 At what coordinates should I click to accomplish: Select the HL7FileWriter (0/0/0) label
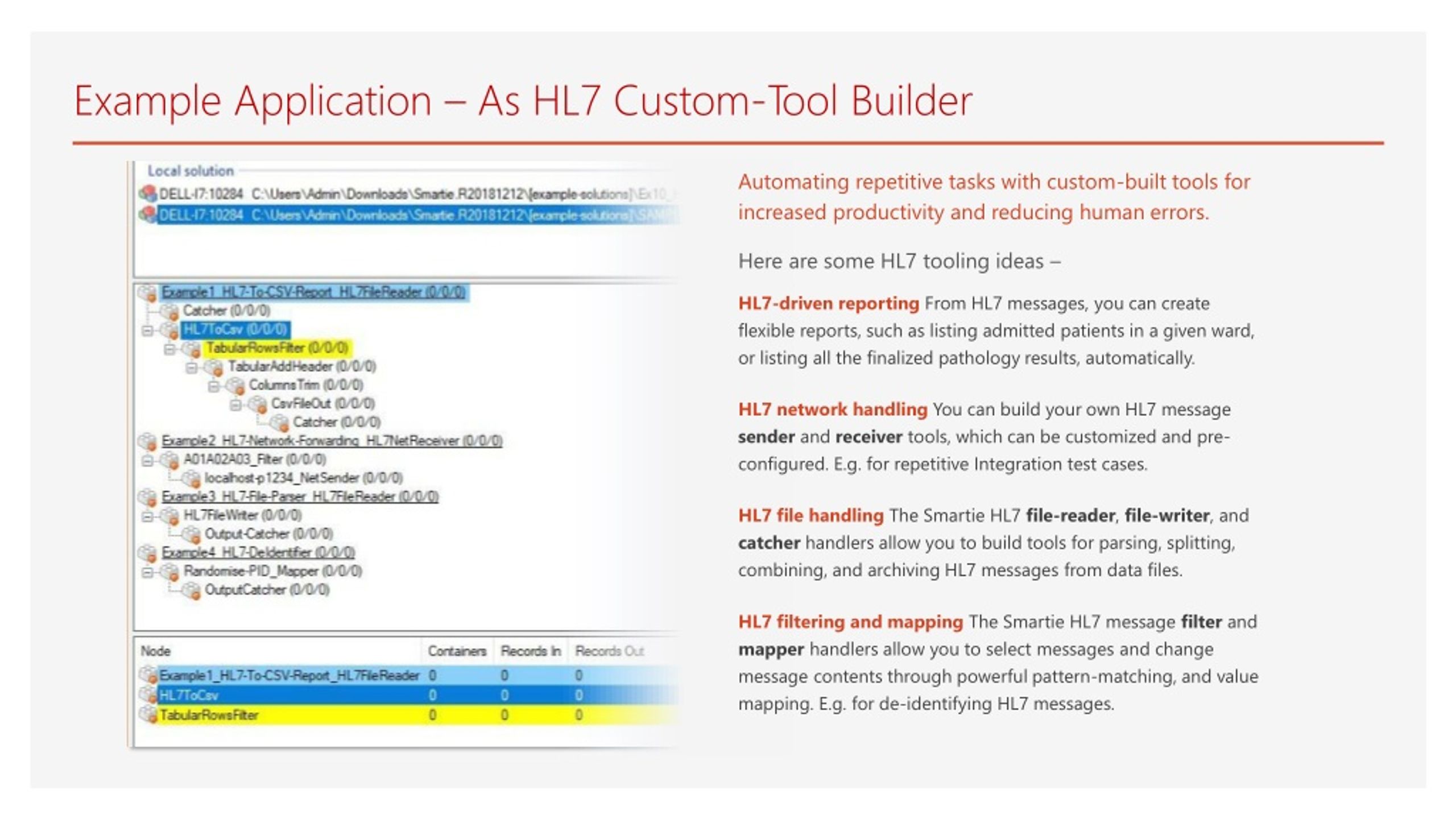click(x=242, y=515)
